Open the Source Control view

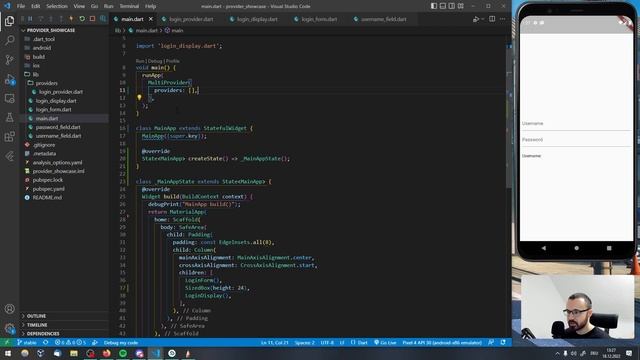9,60
